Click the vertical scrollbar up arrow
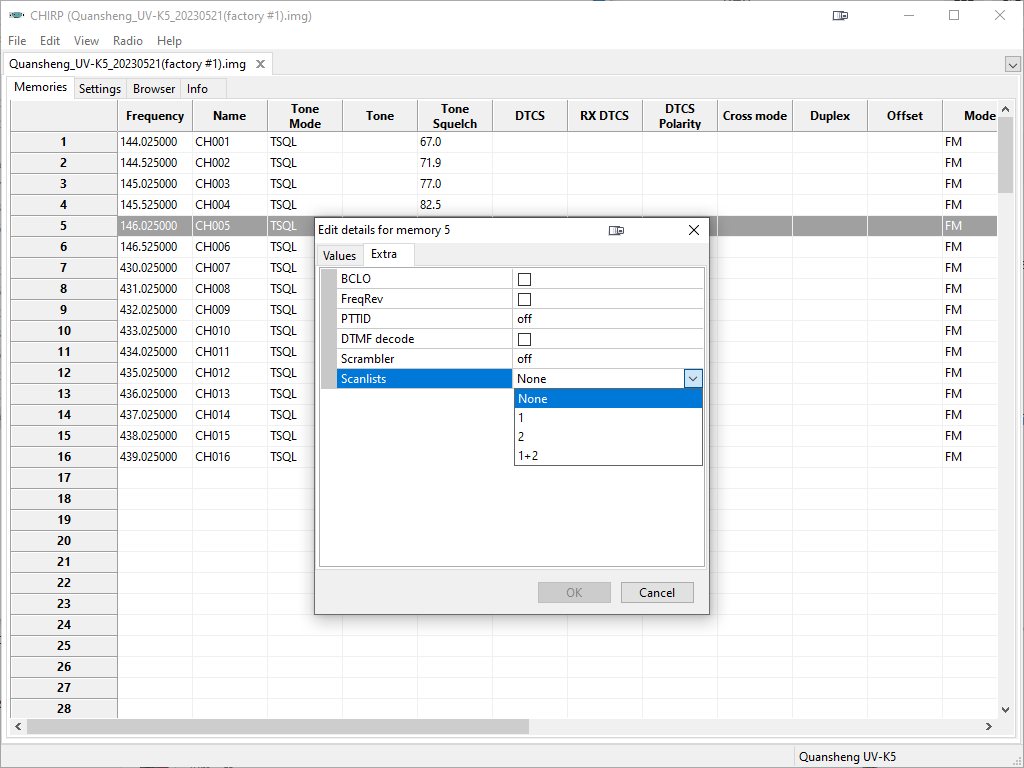Image resolution: width=1024 pixels, height=768 pixels. pos(1006,109)
